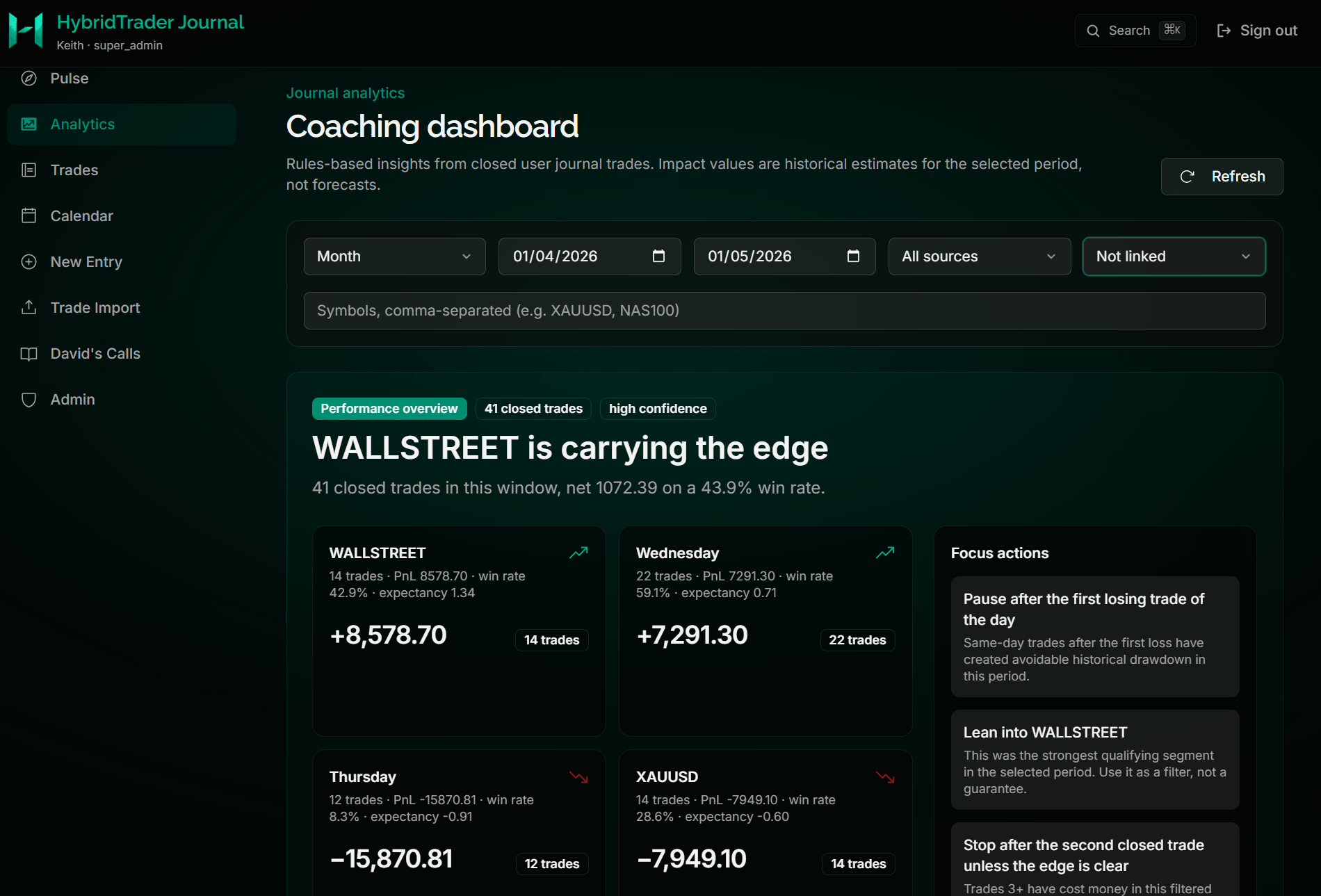
Task: Click the 'Focus actions' heading
Action: tap(999, 553)
